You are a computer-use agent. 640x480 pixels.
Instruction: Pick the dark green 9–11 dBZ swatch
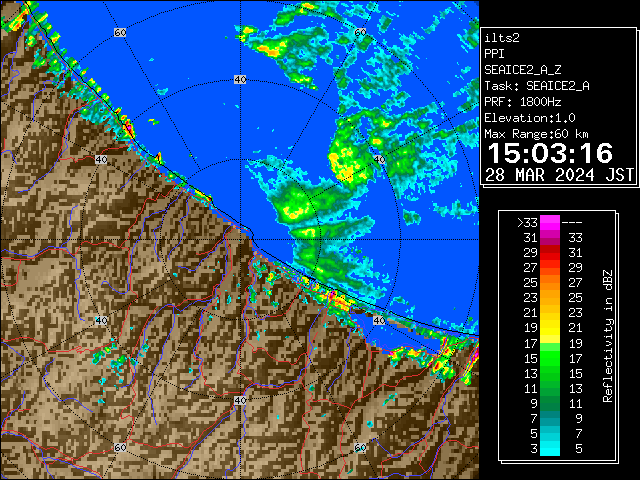[x=550, y=404]
